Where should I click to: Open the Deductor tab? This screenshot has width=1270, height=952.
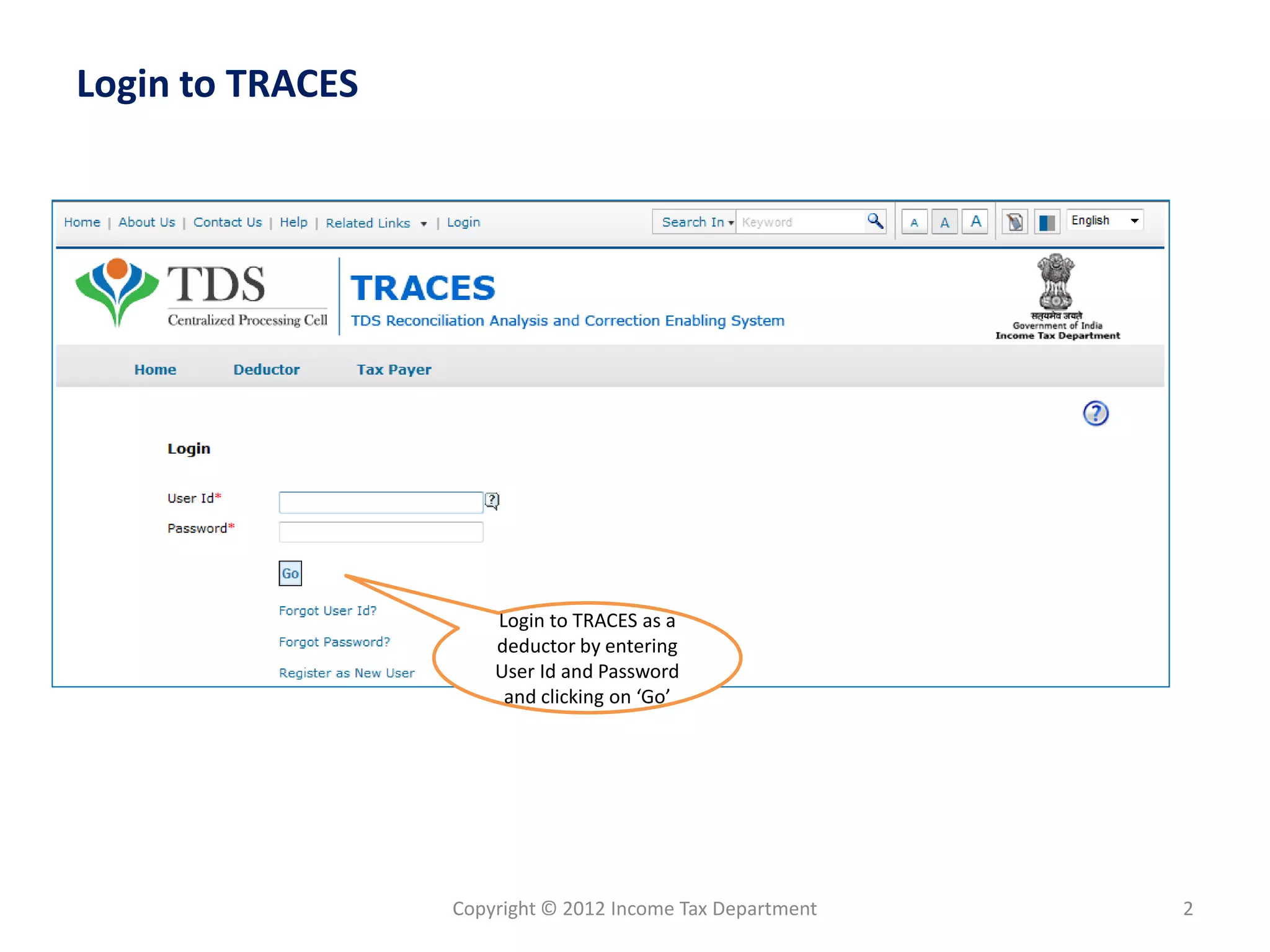[x=266, y=369]
